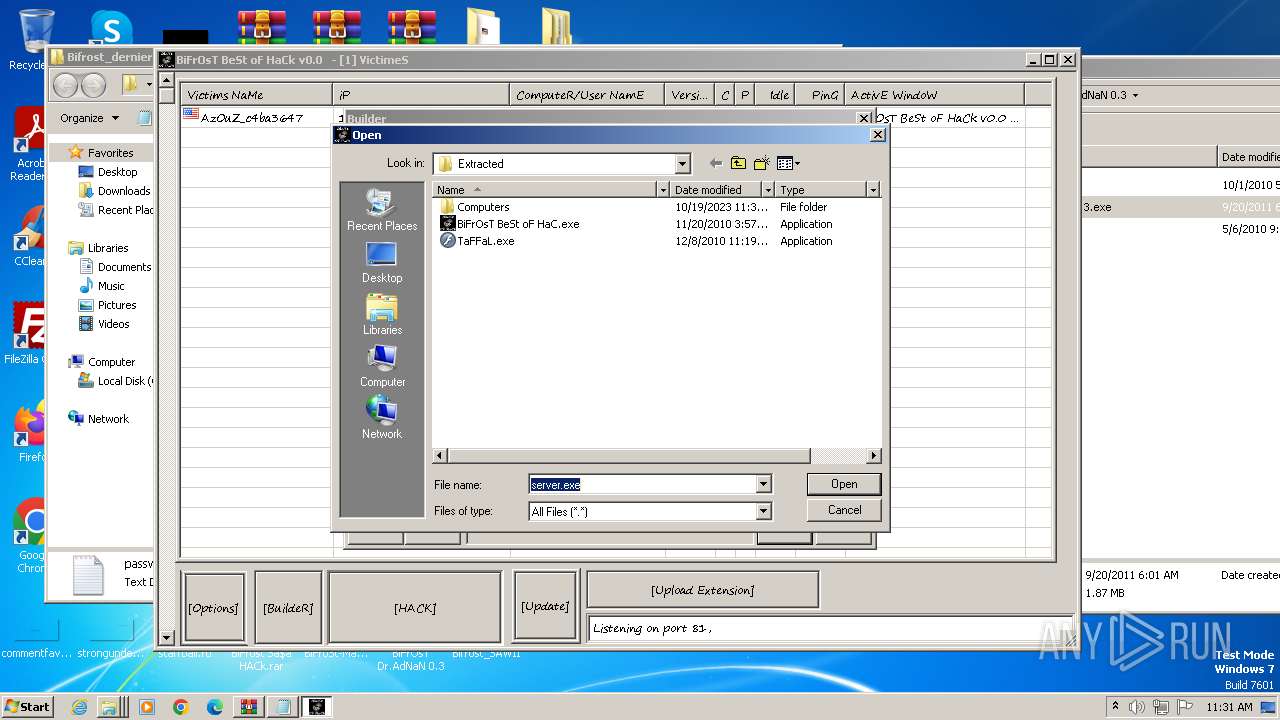Show hidden system tray icons

click(1115, 707)
